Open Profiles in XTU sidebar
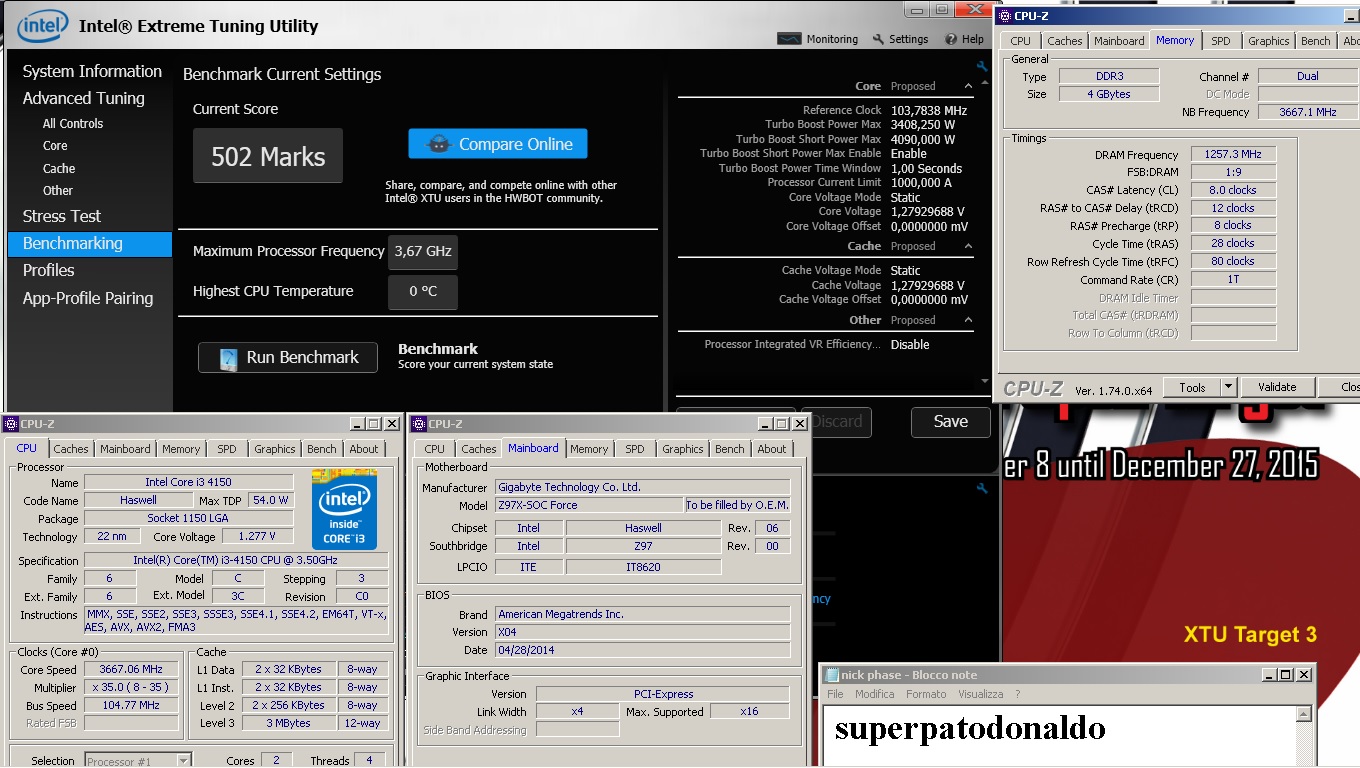Image resolution: width=1360 pixels, height=768 pixels. click(x=49, y=270)
